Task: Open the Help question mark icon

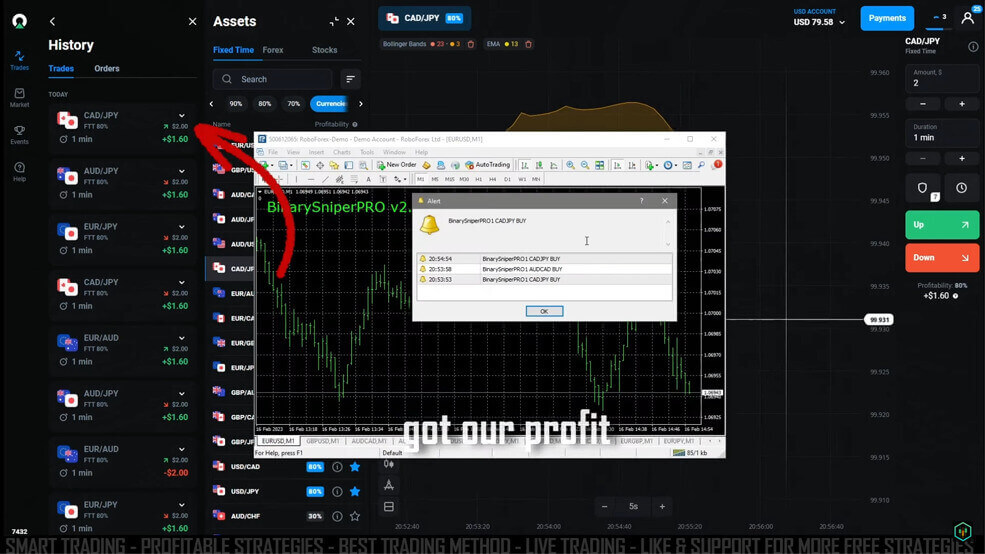Action: click(x=19, y=171)
